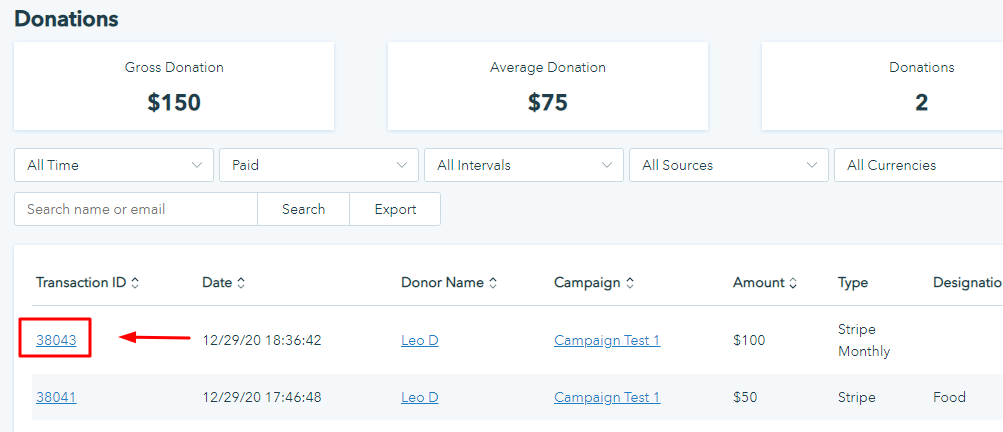Click Campaign column sort icon
1003x432 pixels.
coord(631,283)
